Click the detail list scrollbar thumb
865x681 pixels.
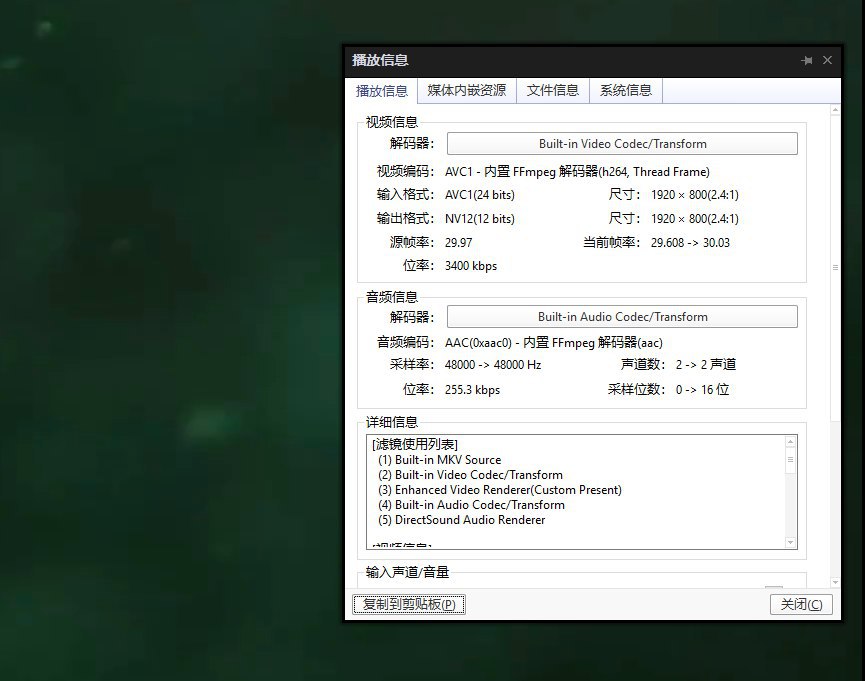[x=791, y=461]
